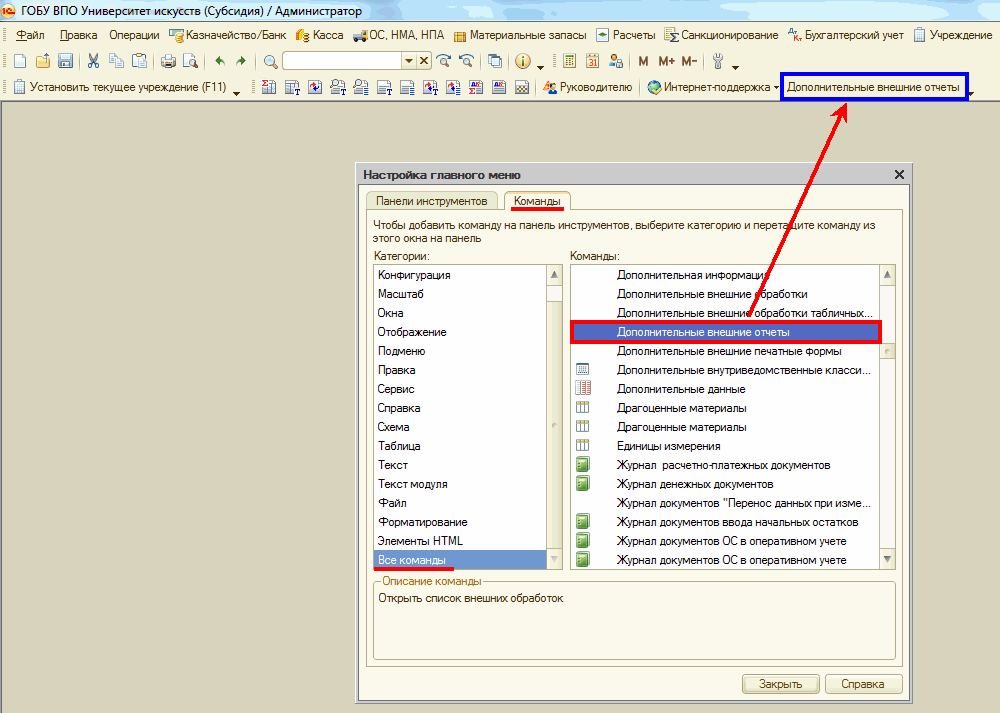The height and width of the screenshot is (713, 1000).
Task: Open the calculator icon in toolbar
Action: pyautogui.click(x=569, y=61)
